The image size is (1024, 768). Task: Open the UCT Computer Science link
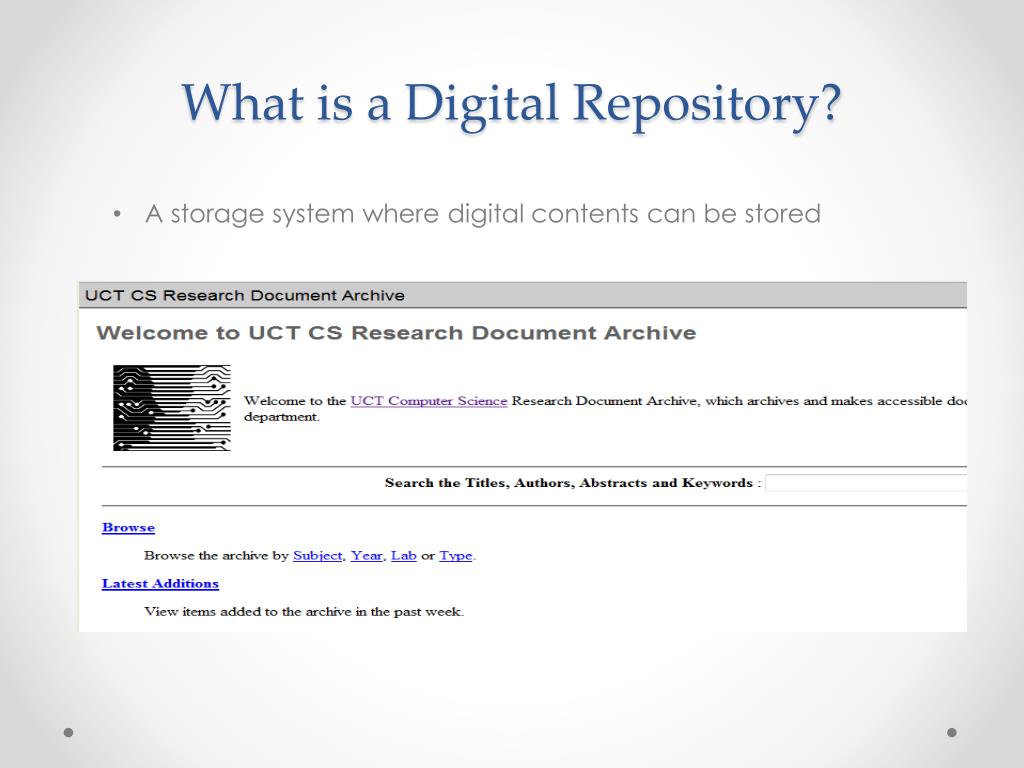click(x=428, y=401)
